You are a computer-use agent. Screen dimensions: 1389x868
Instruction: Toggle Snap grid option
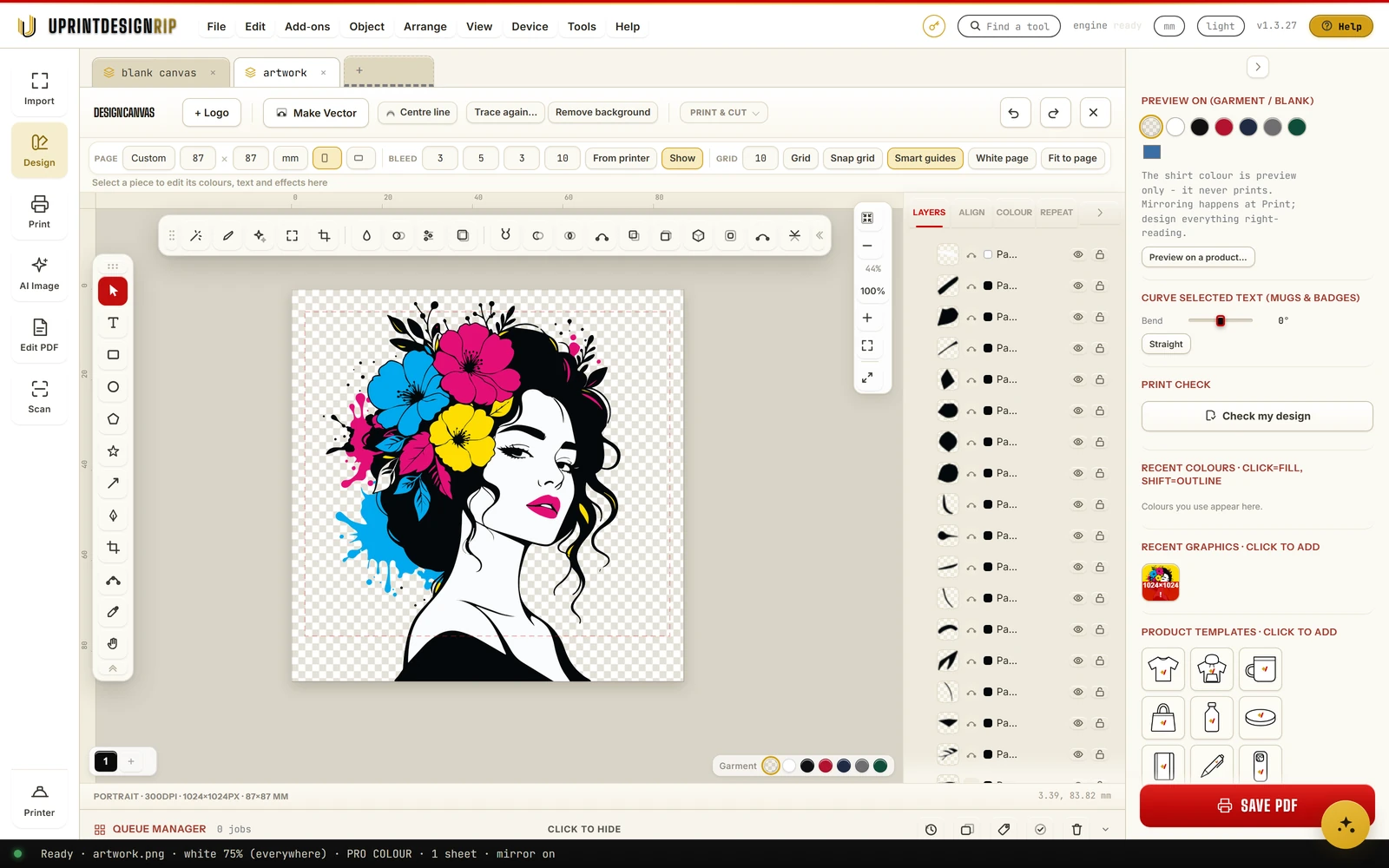(x=852, y=158)
